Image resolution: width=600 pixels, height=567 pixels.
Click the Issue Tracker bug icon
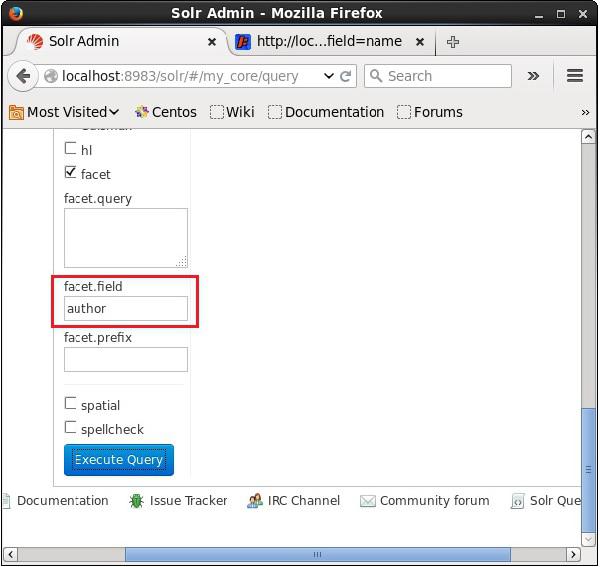click(x=137, y=501)
